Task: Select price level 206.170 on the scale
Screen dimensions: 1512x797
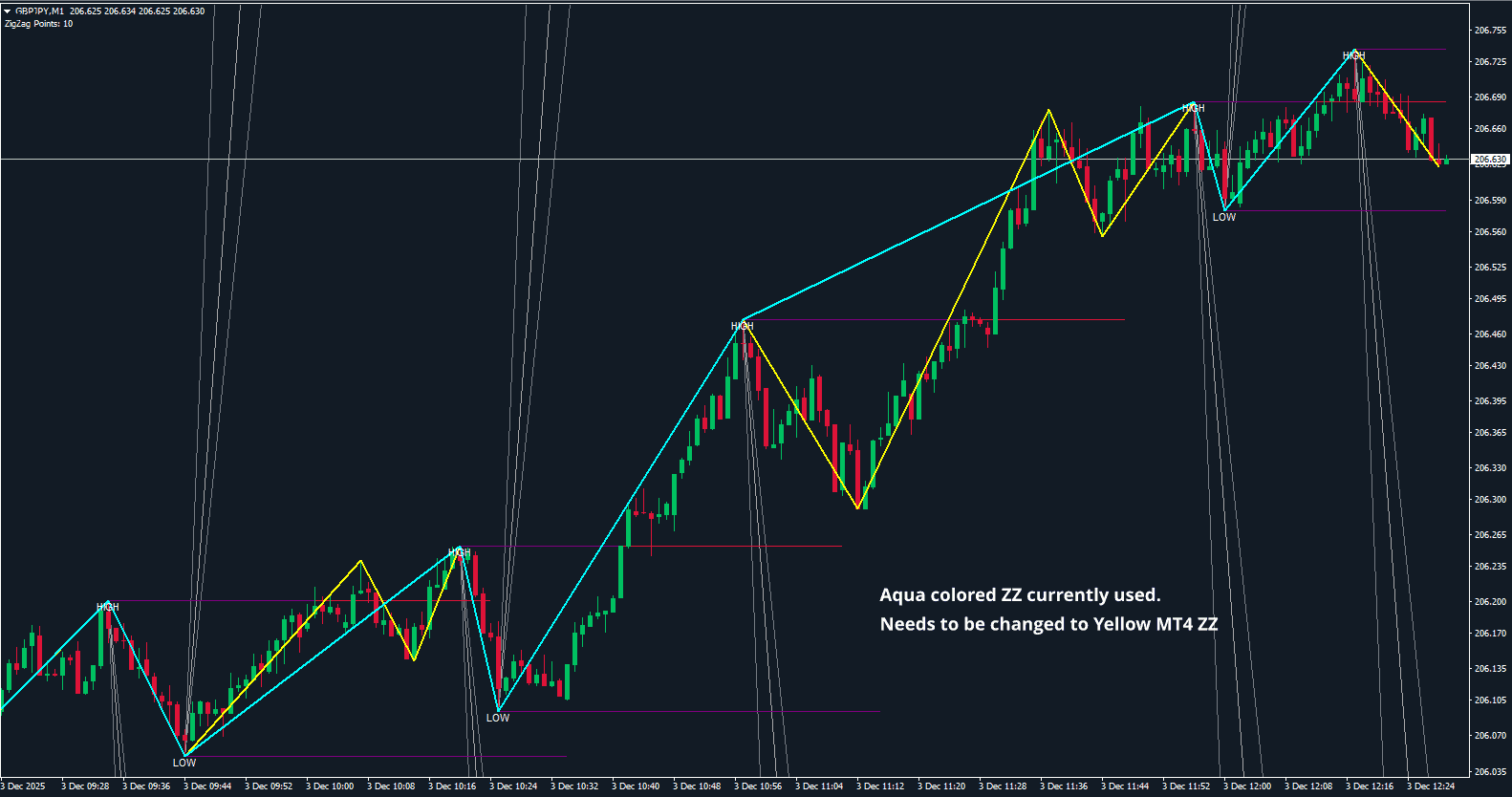Action: click(x=1490, y=634)
